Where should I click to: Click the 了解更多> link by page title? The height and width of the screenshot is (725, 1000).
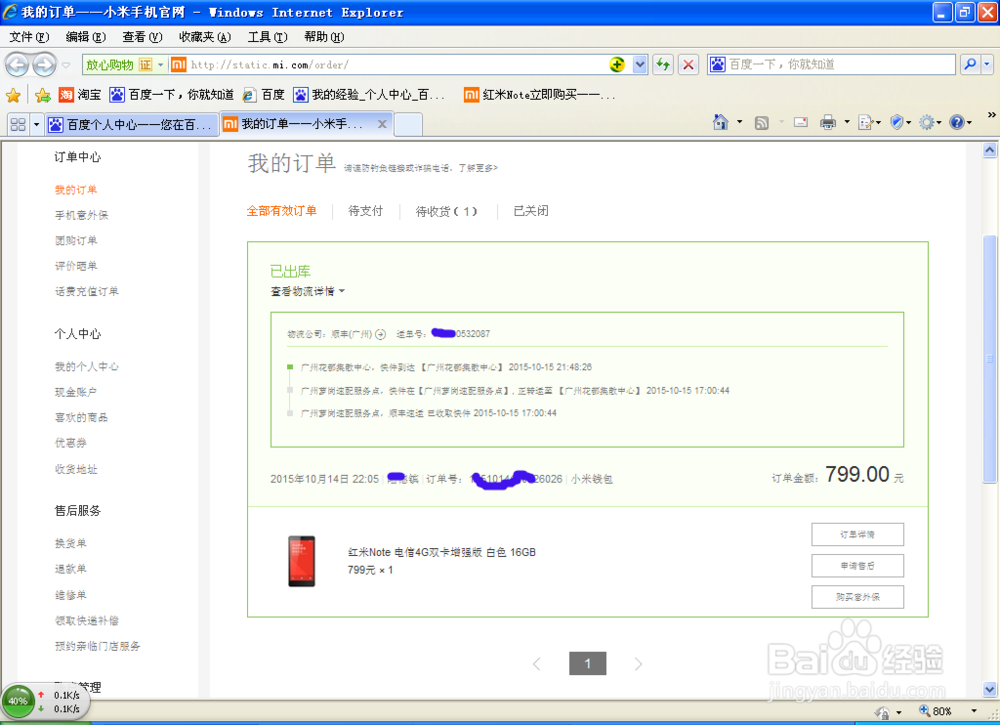coord(477,168)
